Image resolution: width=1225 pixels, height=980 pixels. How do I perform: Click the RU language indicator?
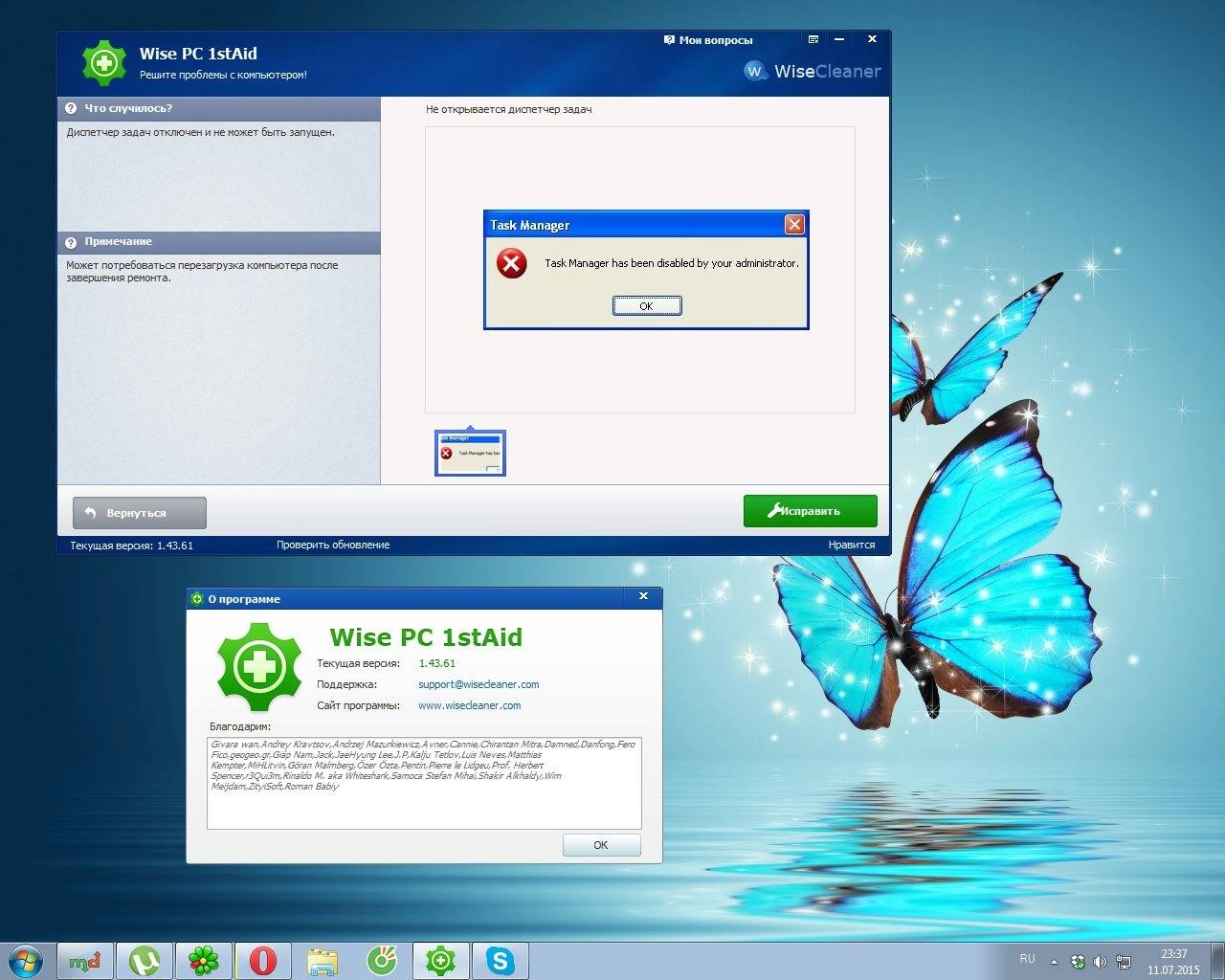tap(1027, 958)
